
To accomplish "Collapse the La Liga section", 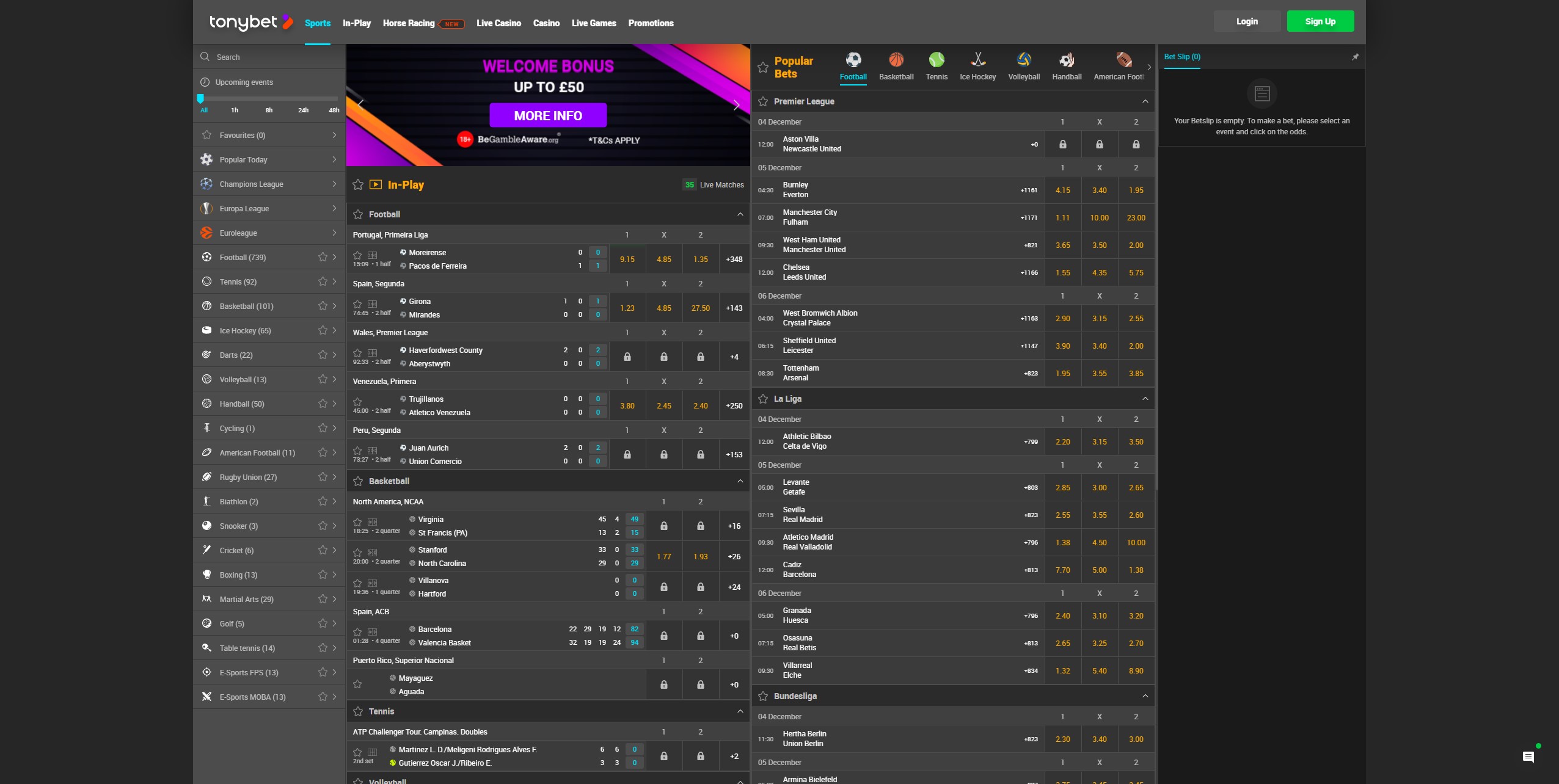I will 1145,399.
